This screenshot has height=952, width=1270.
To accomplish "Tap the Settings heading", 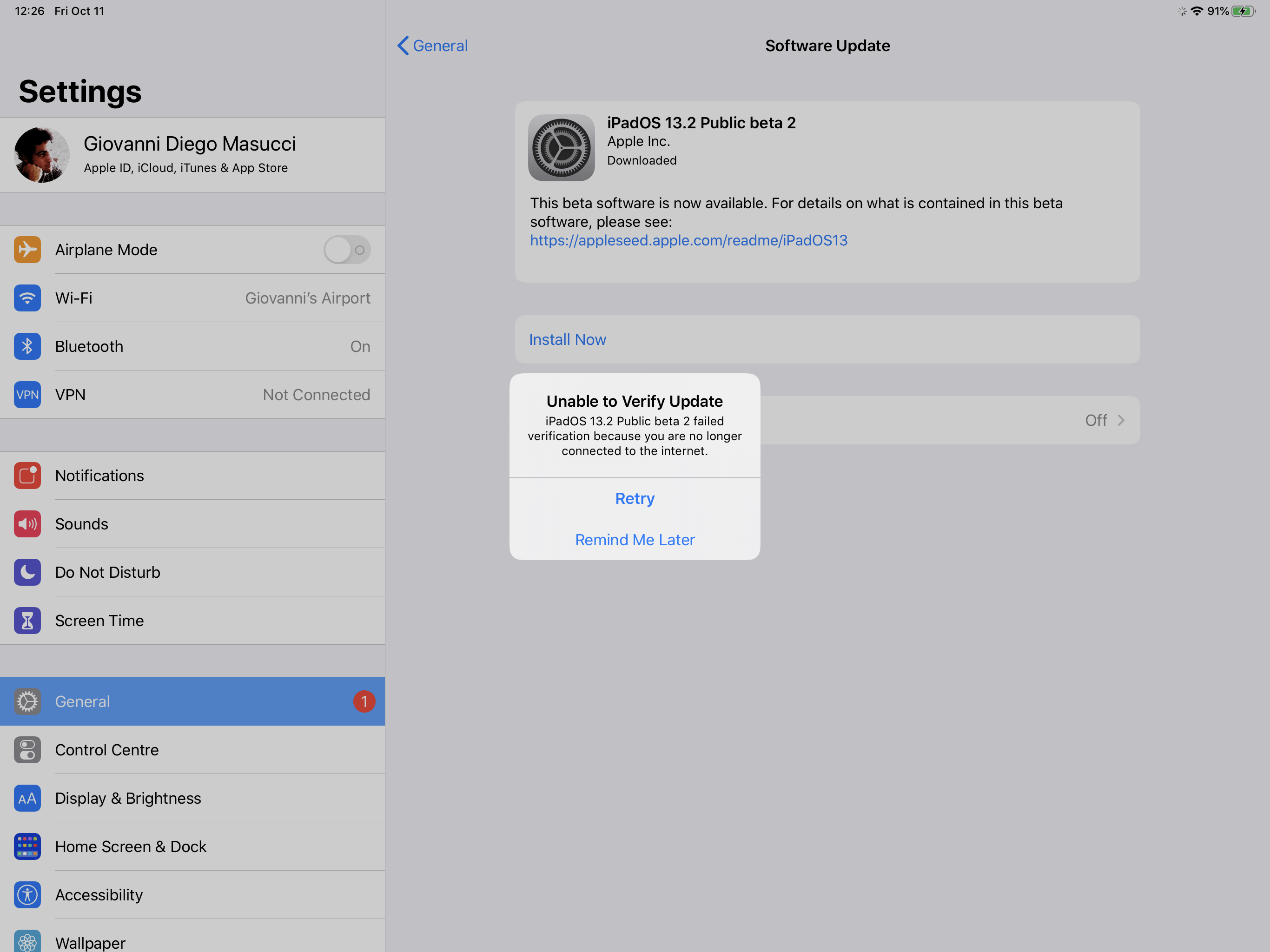I will point(80,91).
